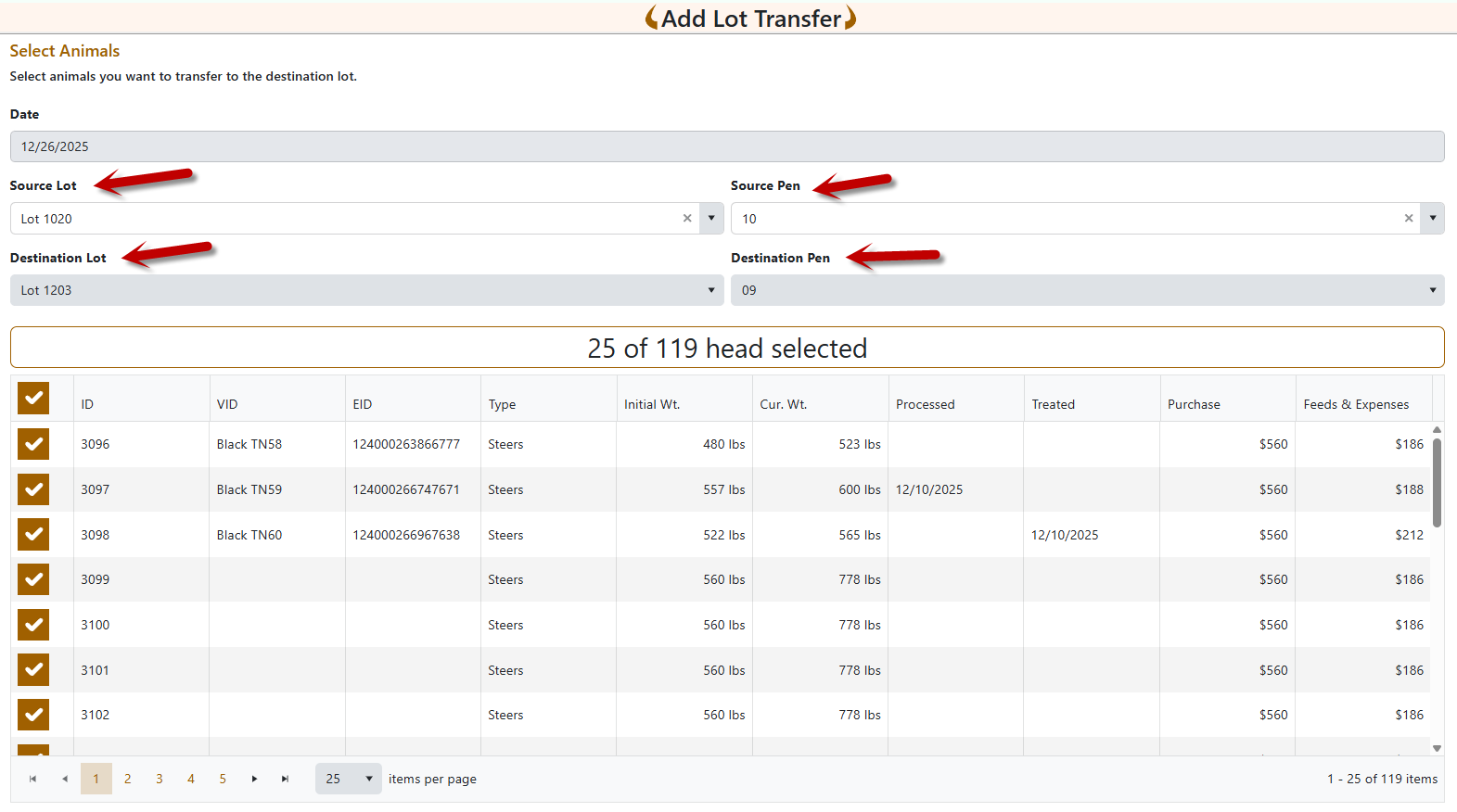Image resolution: width=1457 pixels, height=812 pixels.
Task: Clear the Source Pen value
Action: [1408, 219]
